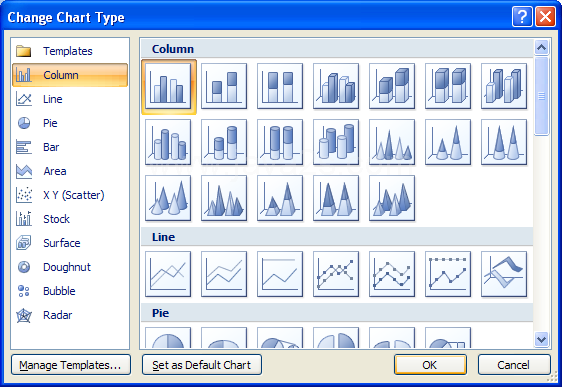562x387 pixels.
Task: Select X Y (Scatter) category
Action: coord(70,195)
